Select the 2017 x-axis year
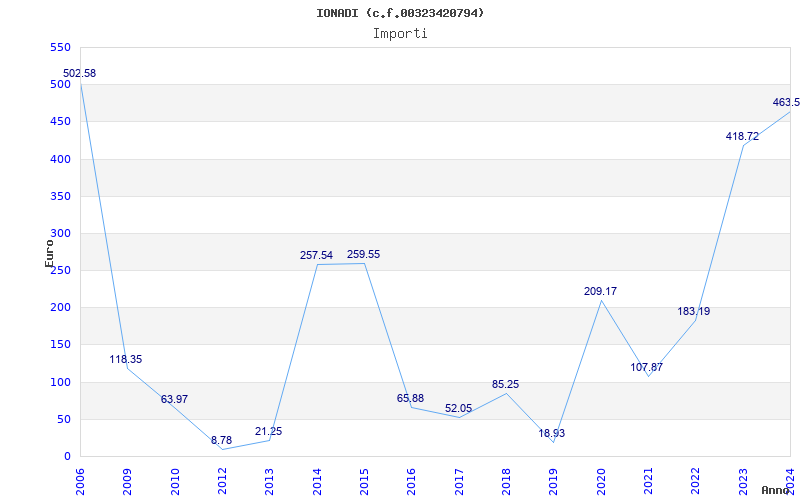Viewport: 800px width, 500px height. (x=459, y=482)
